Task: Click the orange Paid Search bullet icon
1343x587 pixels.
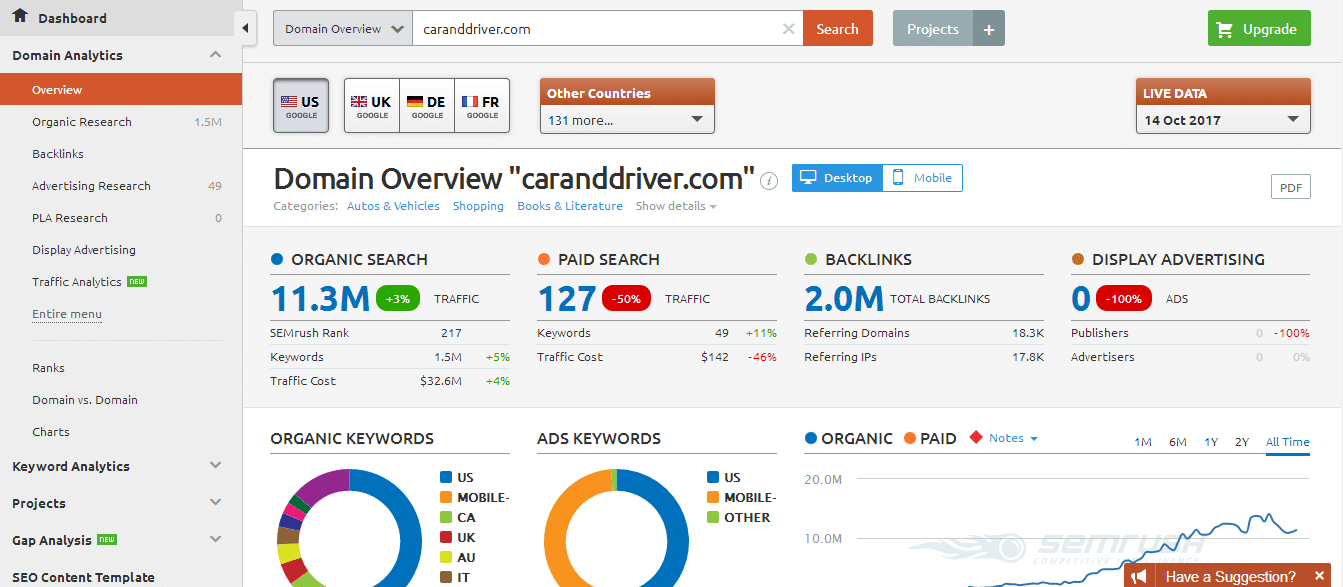Action: (x=544, y=259)
